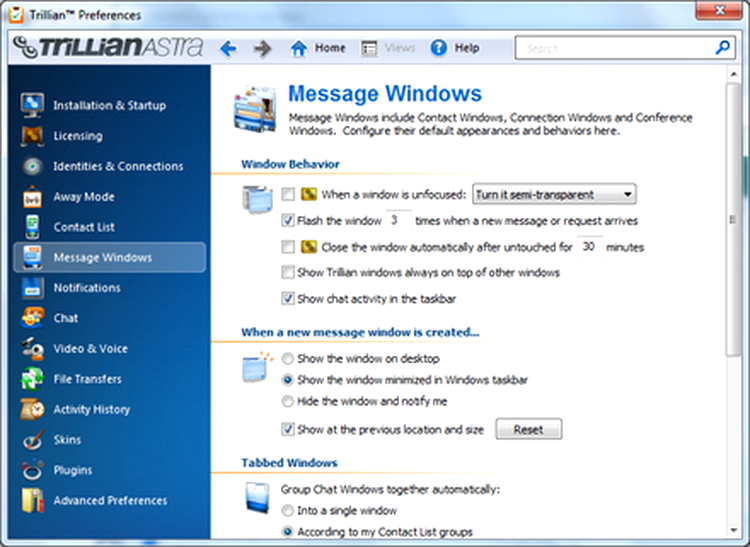Click the Skins paintbrush icon
Viewport: 750px width, 547px height.
(32, 440)
